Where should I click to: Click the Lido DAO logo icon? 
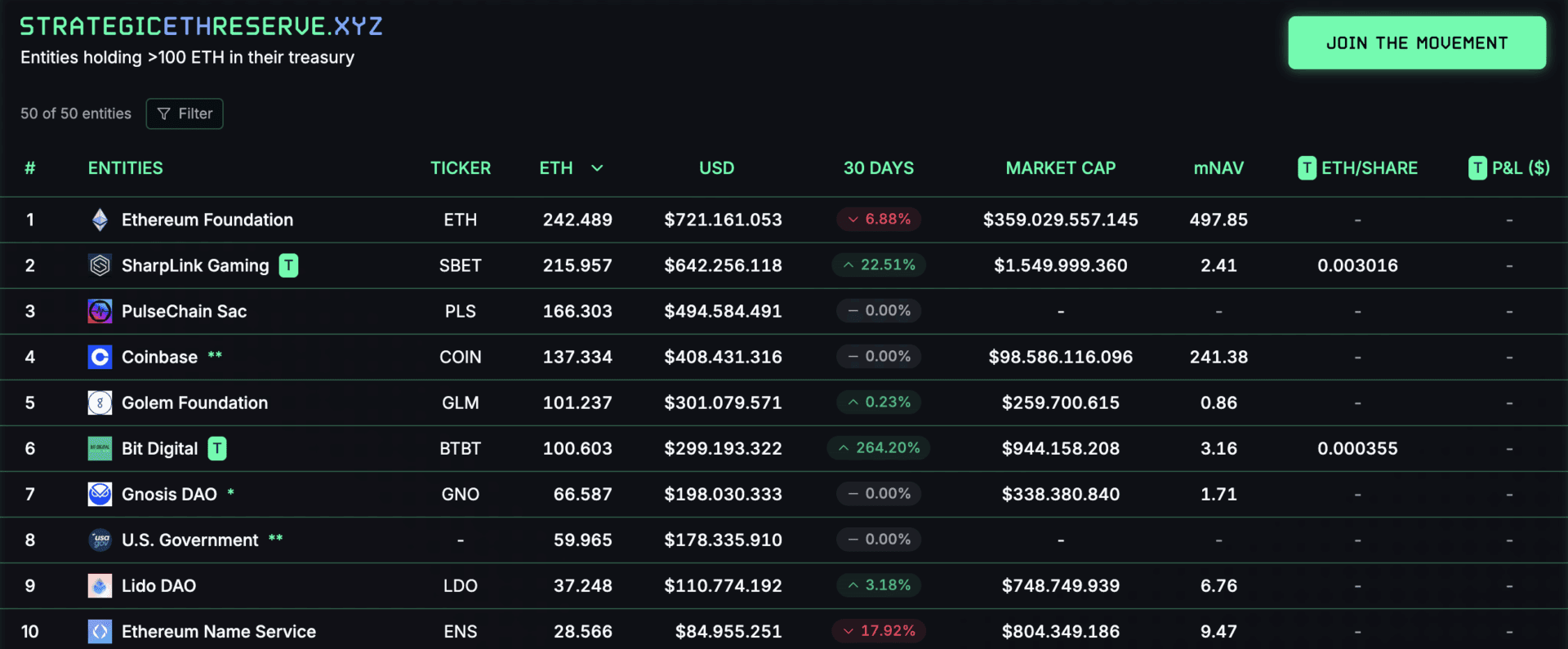point(100,585)
